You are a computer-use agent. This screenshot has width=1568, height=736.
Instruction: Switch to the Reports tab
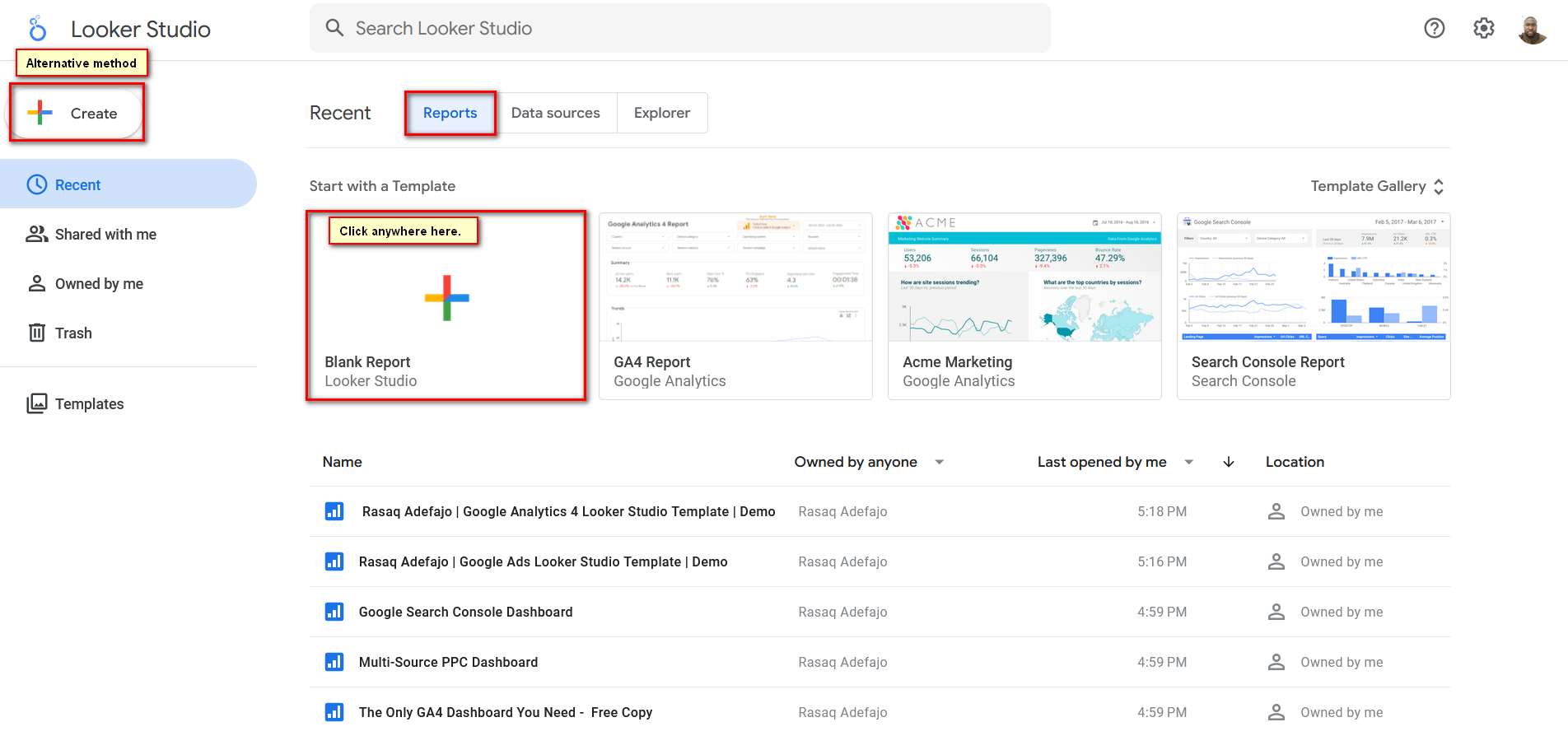(x=450, y=113)
